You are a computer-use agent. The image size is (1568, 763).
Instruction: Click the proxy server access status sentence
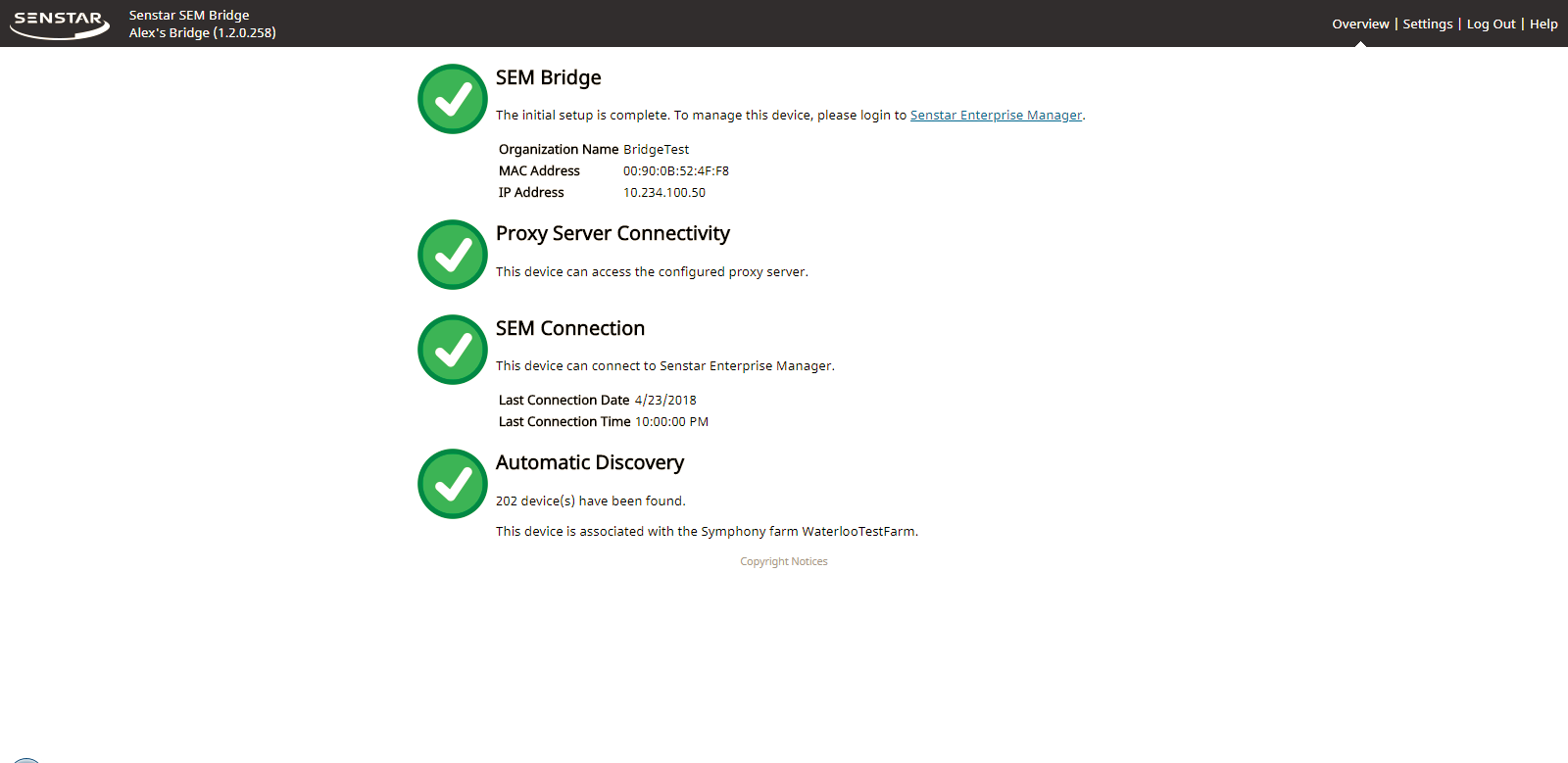(x=652, y=271)
